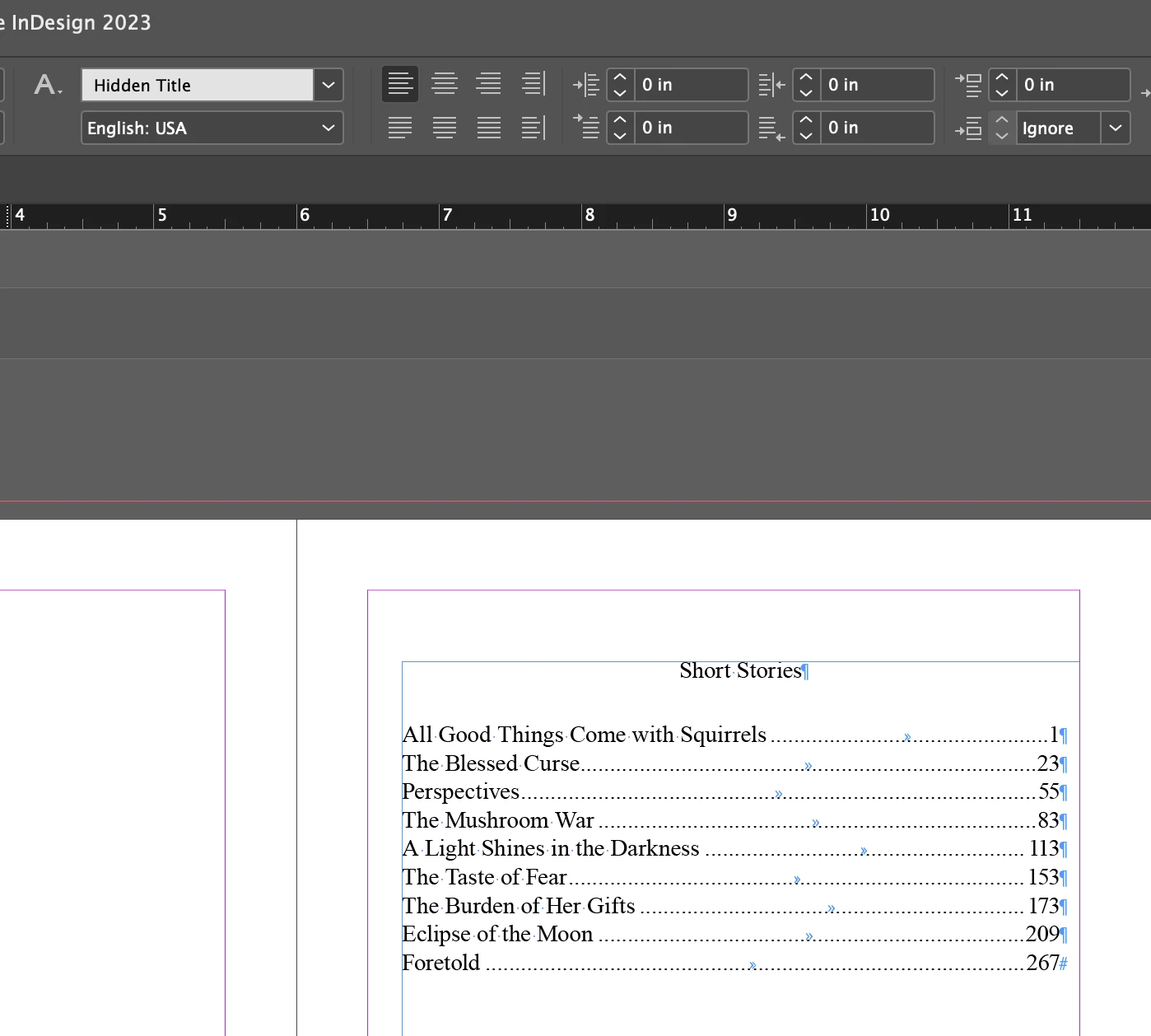Image resolution: width=1151 pixels, height=1036 pixels.
Task: Click 'A Light Shines in the Darkness' entry
Action: pos(550,849)
